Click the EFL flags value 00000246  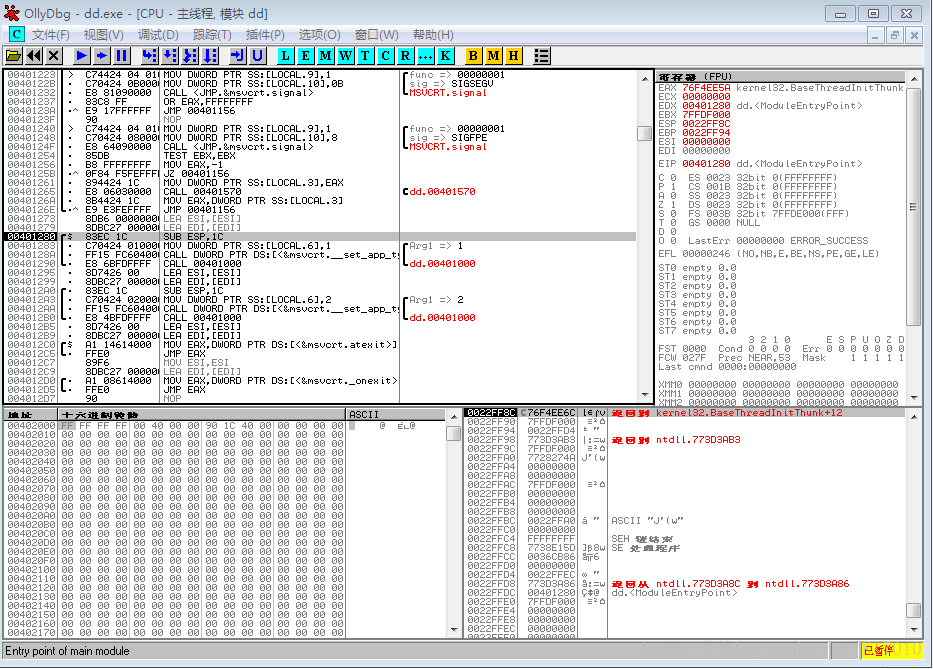click(706, 254)
